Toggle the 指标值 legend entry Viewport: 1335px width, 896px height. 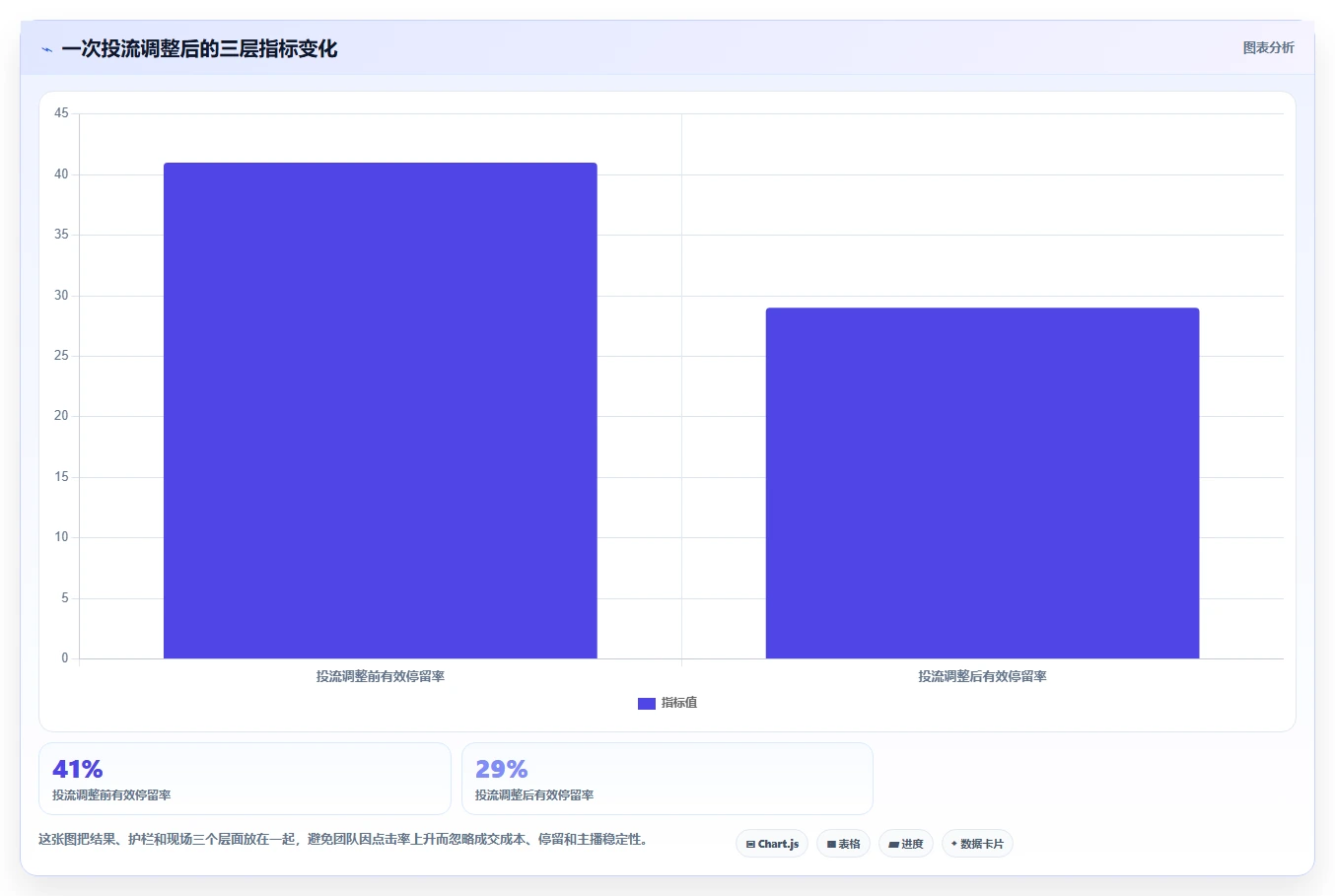(x=667, y=703)
